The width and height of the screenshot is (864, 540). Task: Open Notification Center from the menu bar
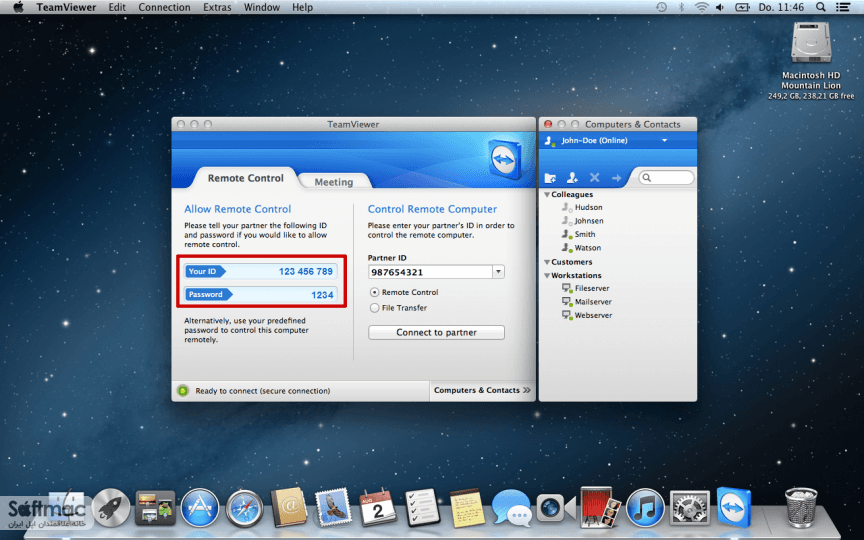[x=843, y=7]
